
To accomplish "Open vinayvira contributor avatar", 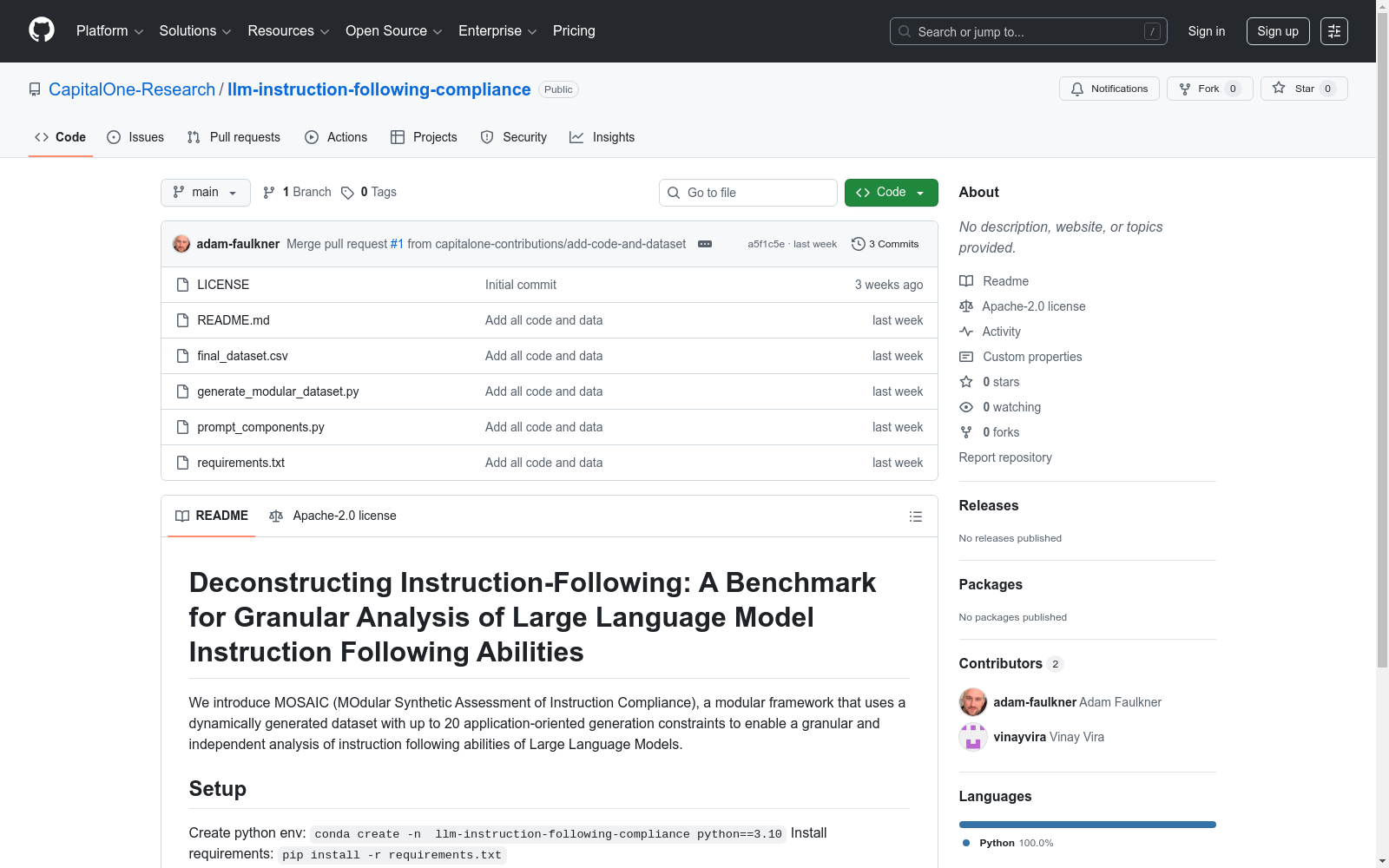I will click(x=973, y=737).
